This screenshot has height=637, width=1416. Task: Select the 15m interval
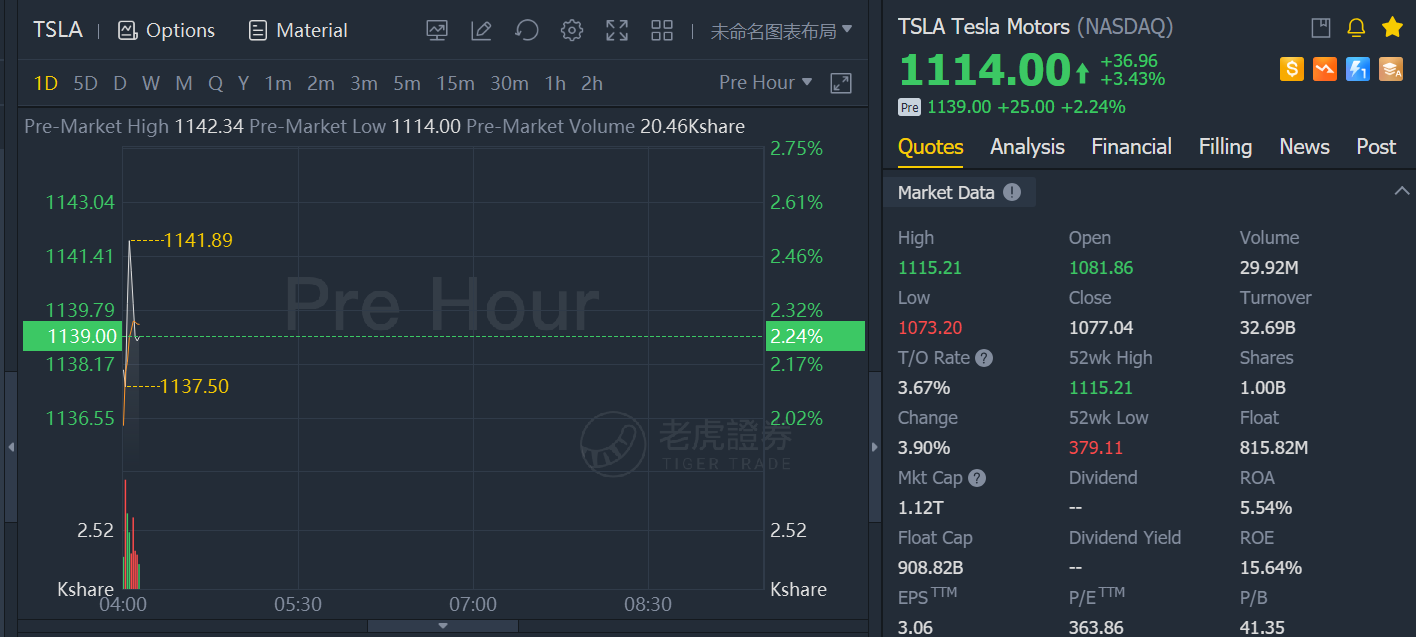click(455, 83)
